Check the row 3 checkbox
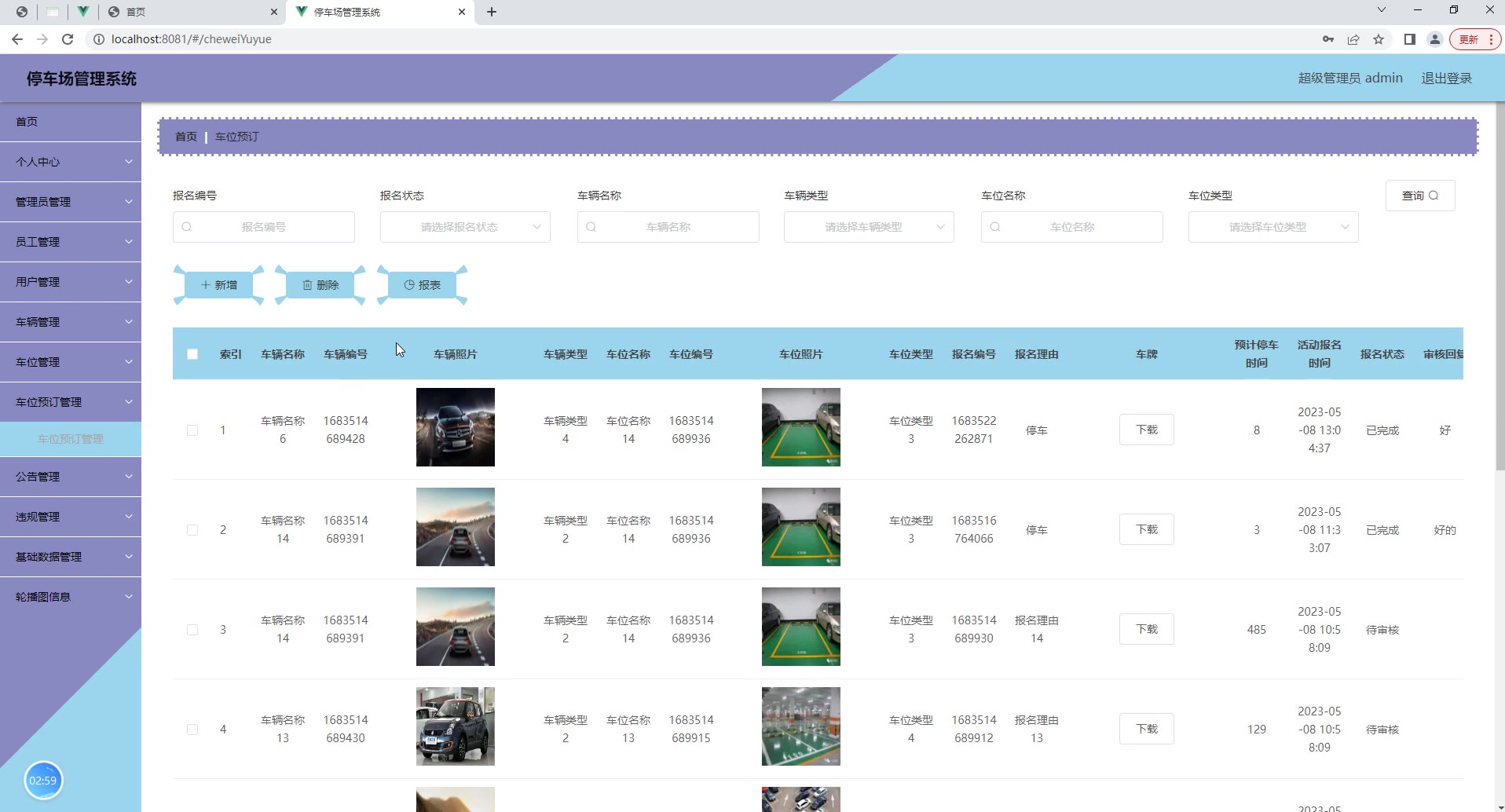This screenshot has height=812, width=1505. [192, 630]
